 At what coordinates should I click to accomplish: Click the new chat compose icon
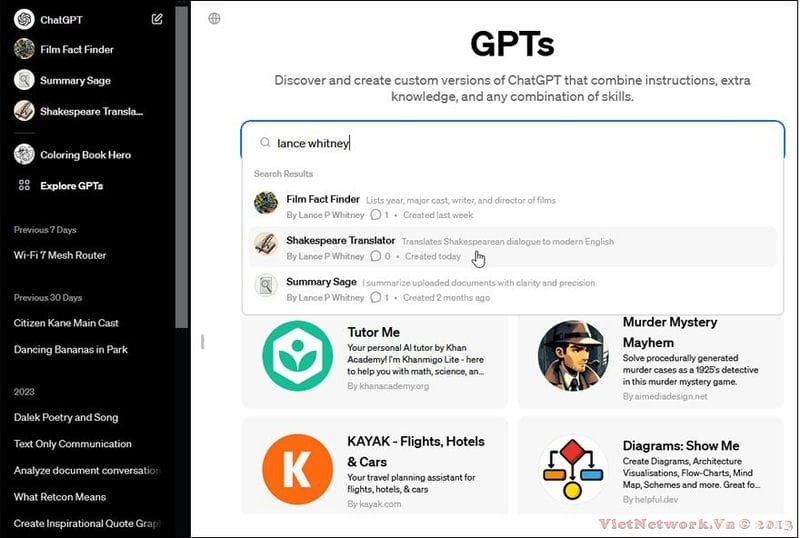(157, 19)
